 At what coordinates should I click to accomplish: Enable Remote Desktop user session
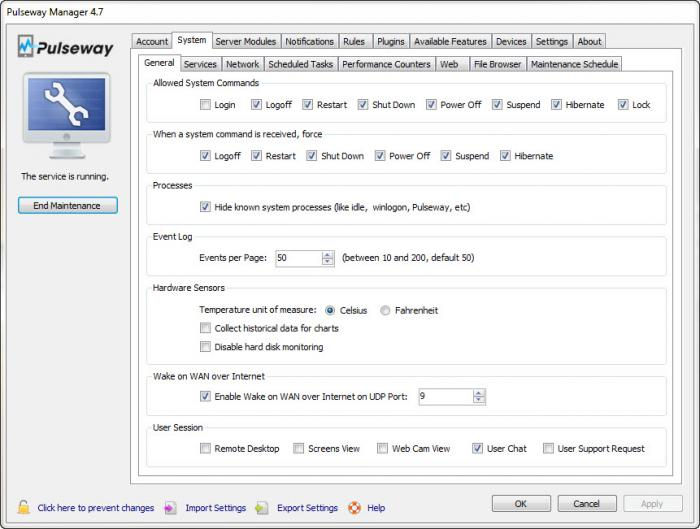point(205,448)
